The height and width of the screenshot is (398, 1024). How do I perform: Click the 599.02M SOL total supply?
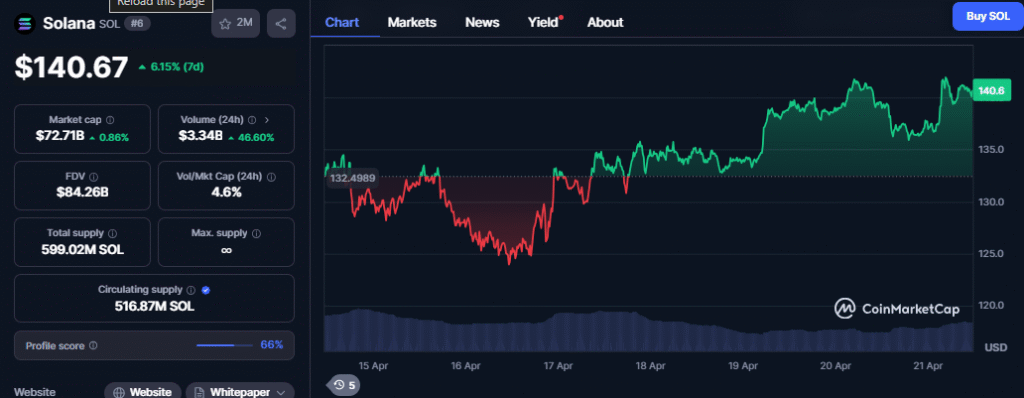pos(82,249)
